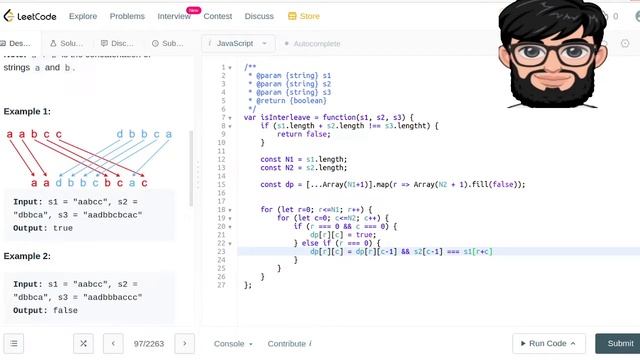Submit the solution
Screen dimensions: 640x360
point(618,344)
